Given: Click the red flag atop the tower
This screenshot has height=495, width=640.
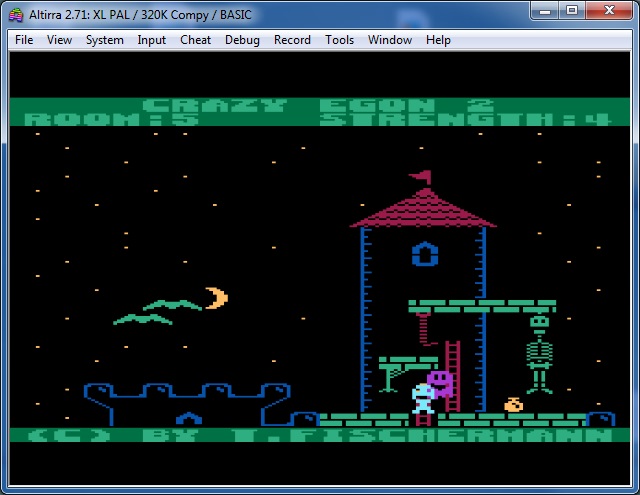Looking at the screenshot, I should click(x=421, y=177).
